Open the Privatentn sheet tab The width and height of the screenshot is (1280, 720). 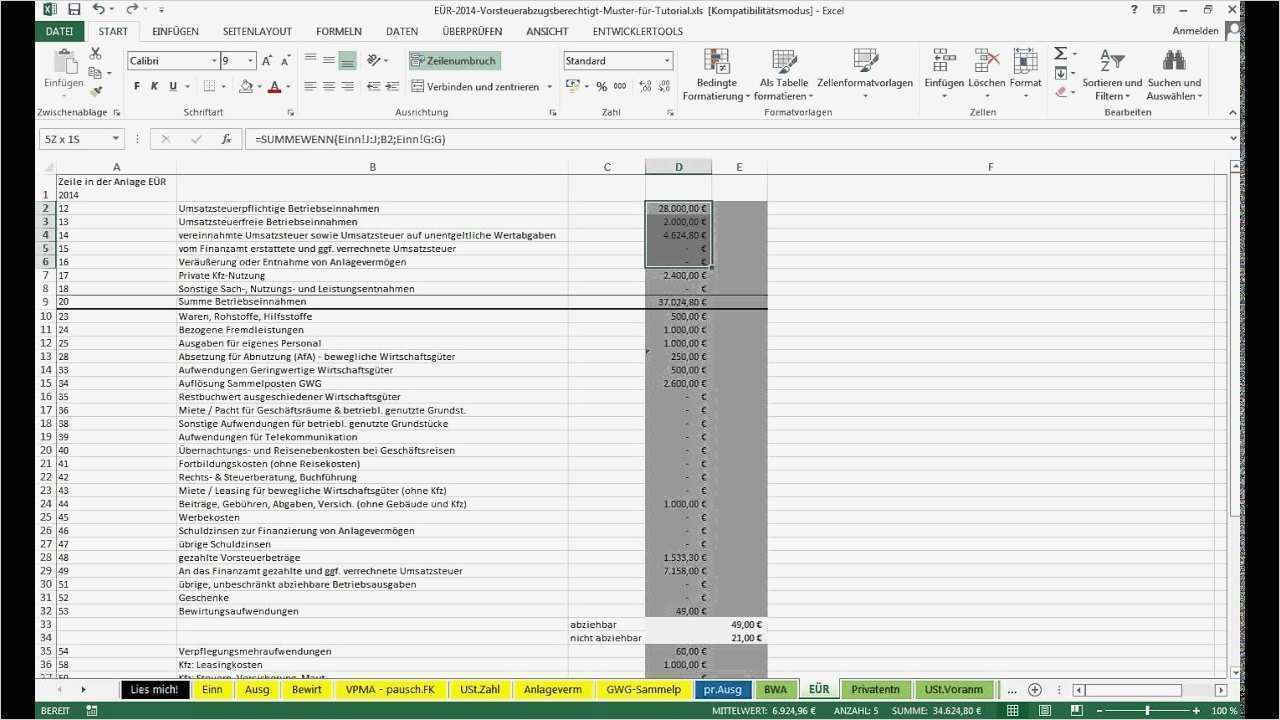[875, 689]
